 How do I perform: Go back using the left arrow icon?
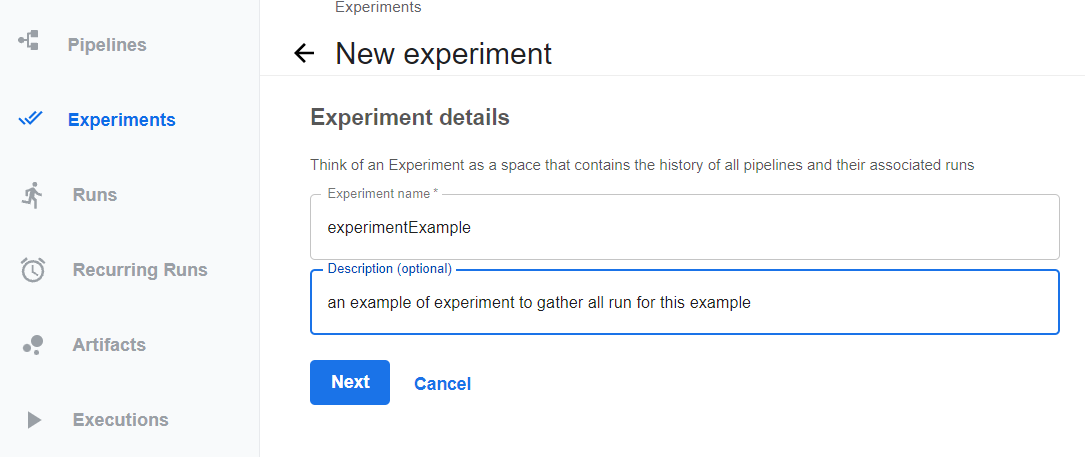point(304,53)
